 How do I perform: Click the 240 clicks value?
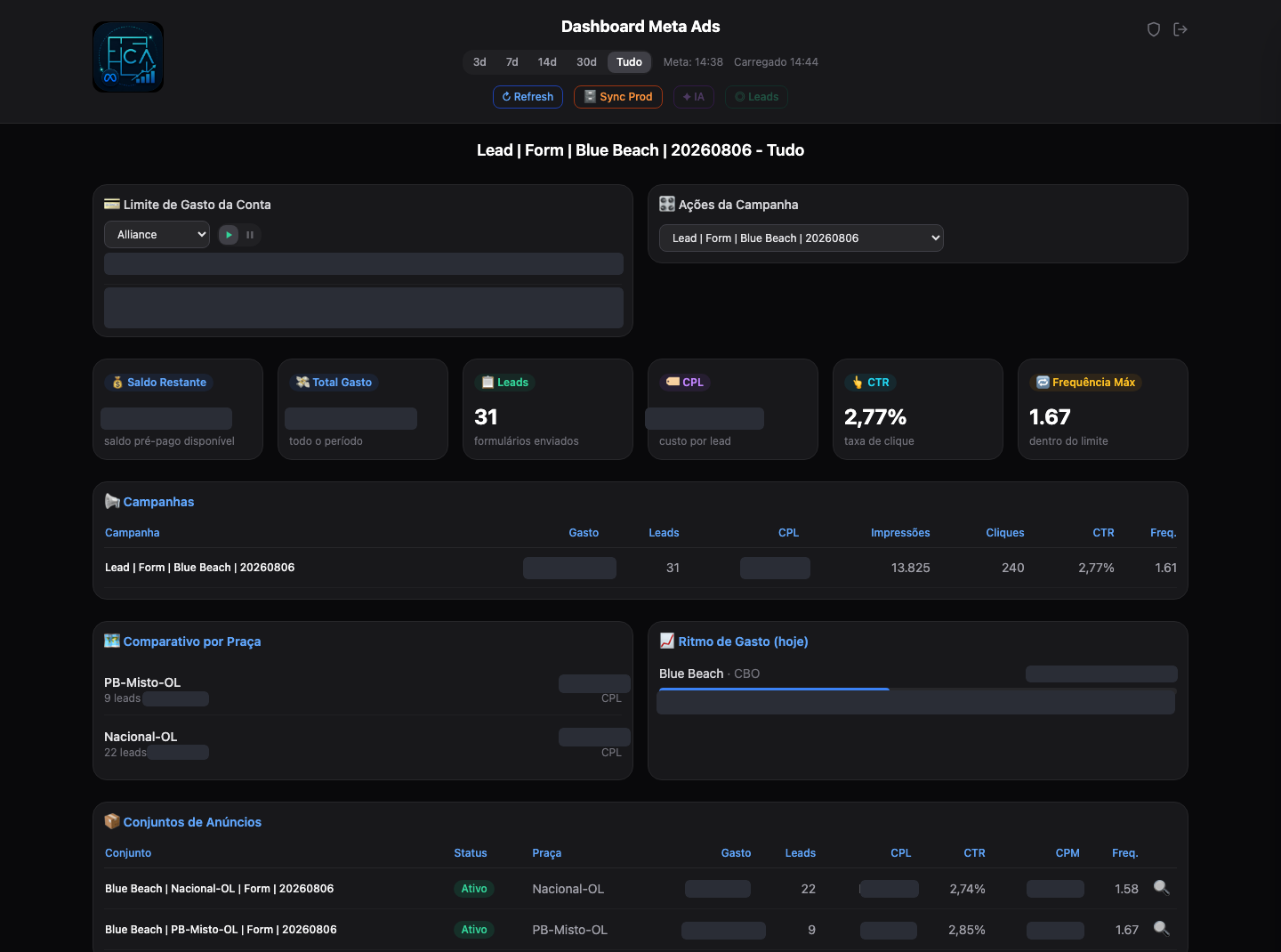coord(1013,568)
